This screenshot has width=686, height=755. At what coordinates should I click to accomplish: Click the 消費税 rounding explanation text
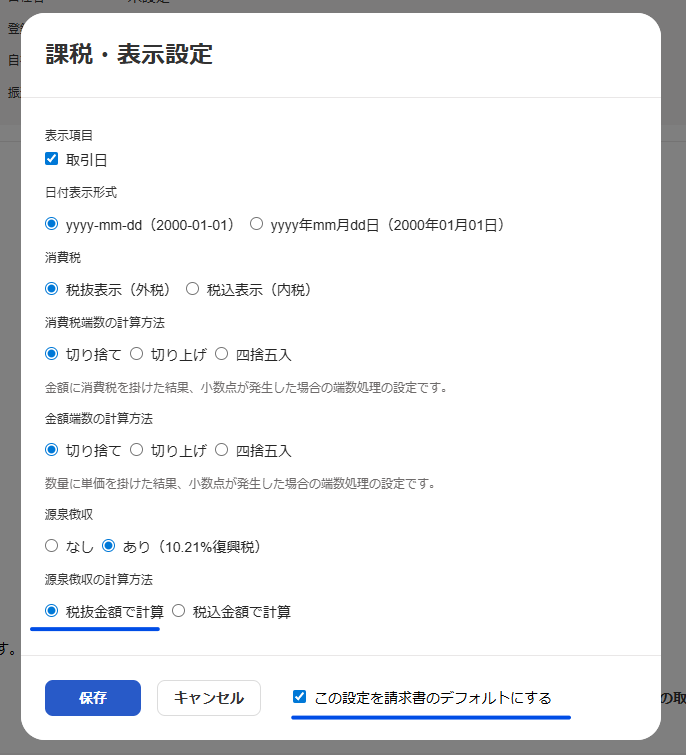tap(245, 387)
